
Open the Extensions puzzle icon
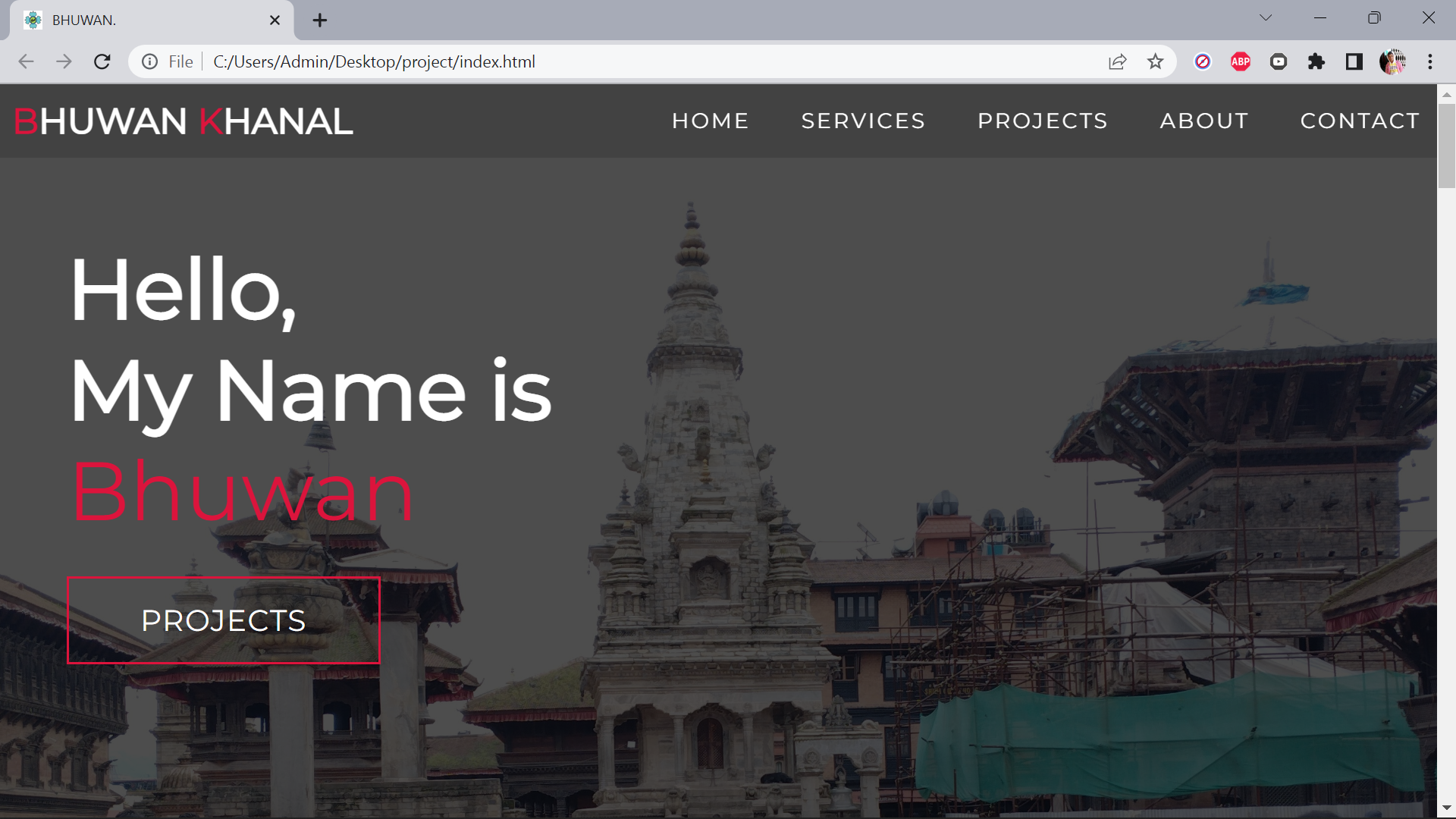pyautogui.click(x=1316, y=61)
